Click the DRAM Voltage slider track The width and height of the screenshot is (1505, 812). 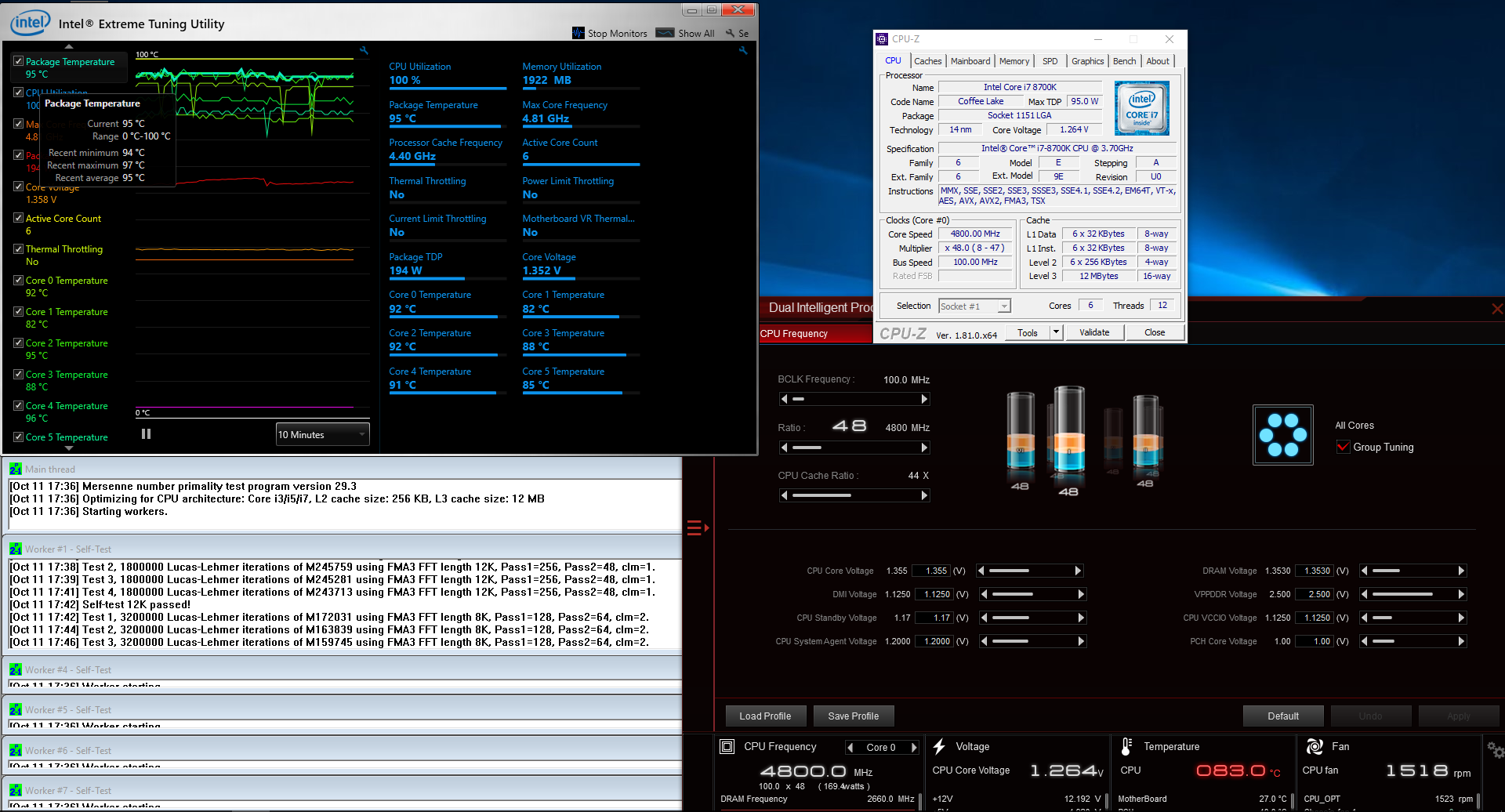tap(1413, 571)
